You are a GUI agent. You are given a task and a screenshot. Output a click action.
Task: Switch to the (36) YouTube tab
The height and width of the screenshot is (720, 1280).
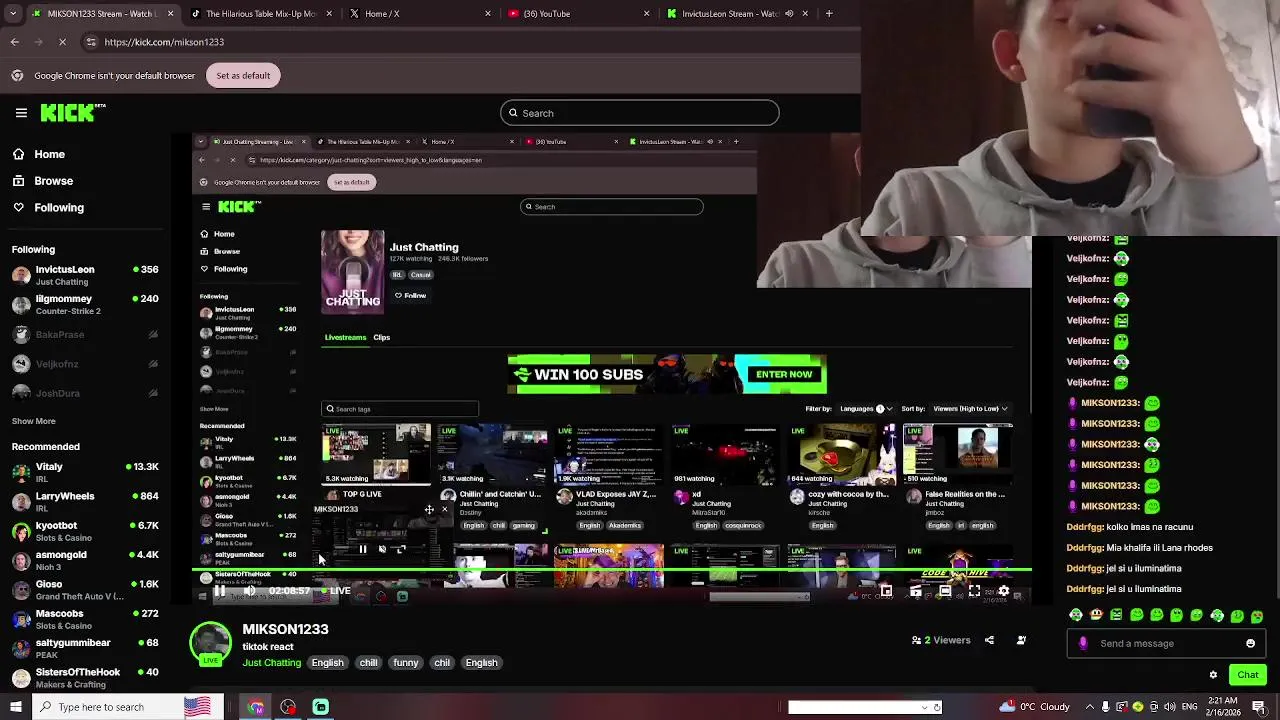point(578,14)
